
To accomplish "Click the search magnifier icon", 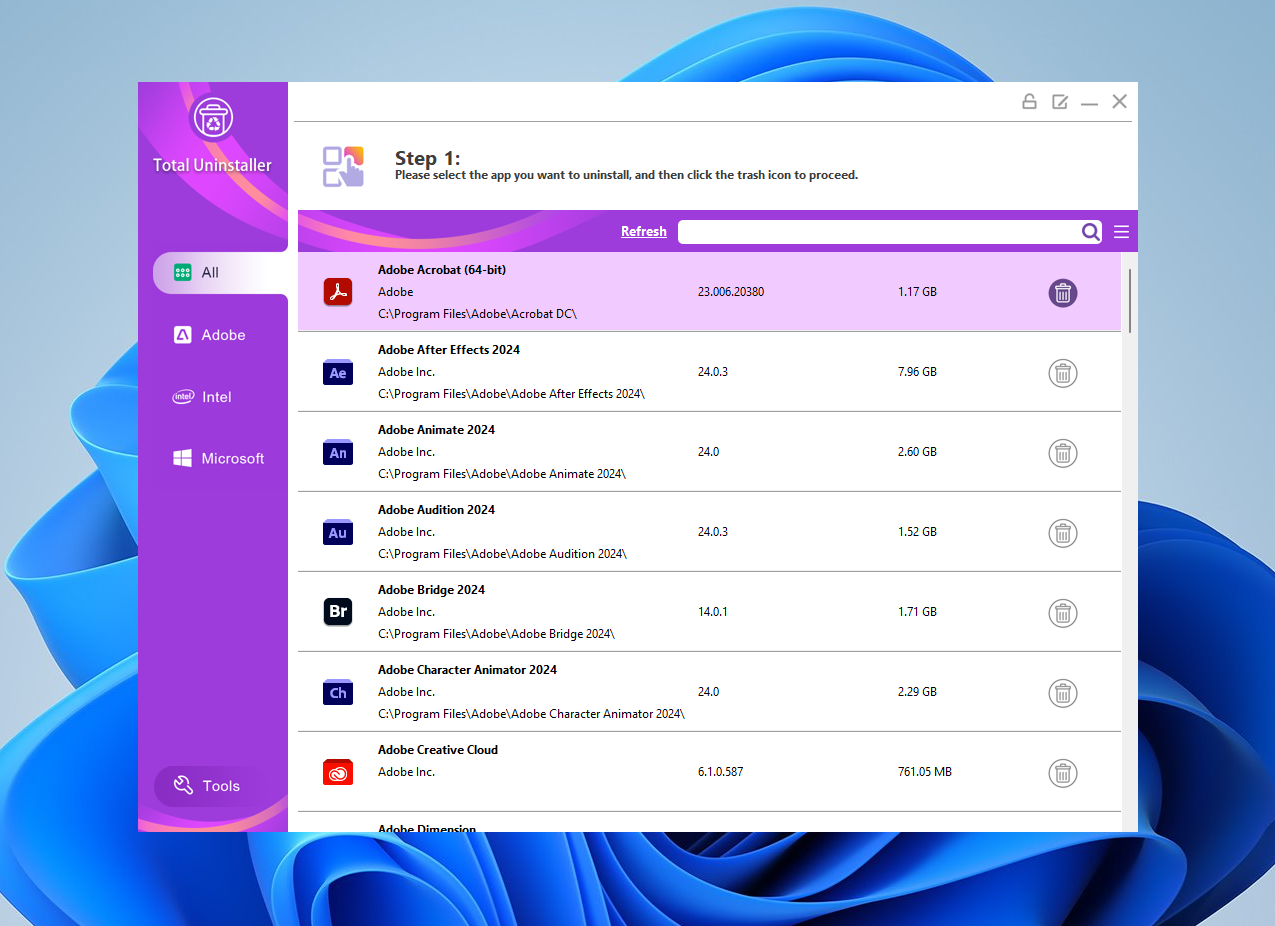I will [x=1091, y=231].
